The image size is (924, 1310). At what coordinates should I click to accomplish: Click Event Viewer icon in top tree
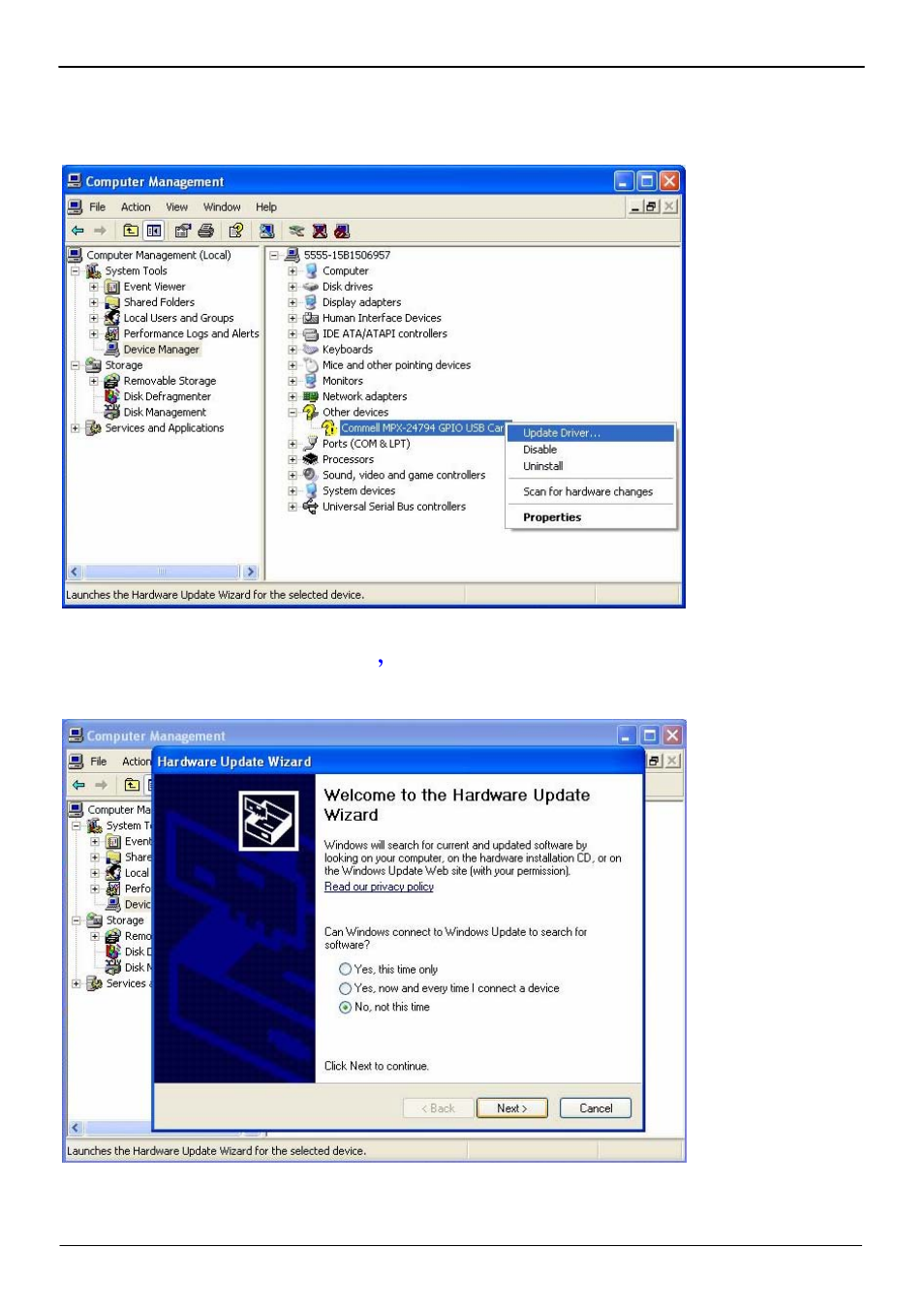[x=112, y=287]
